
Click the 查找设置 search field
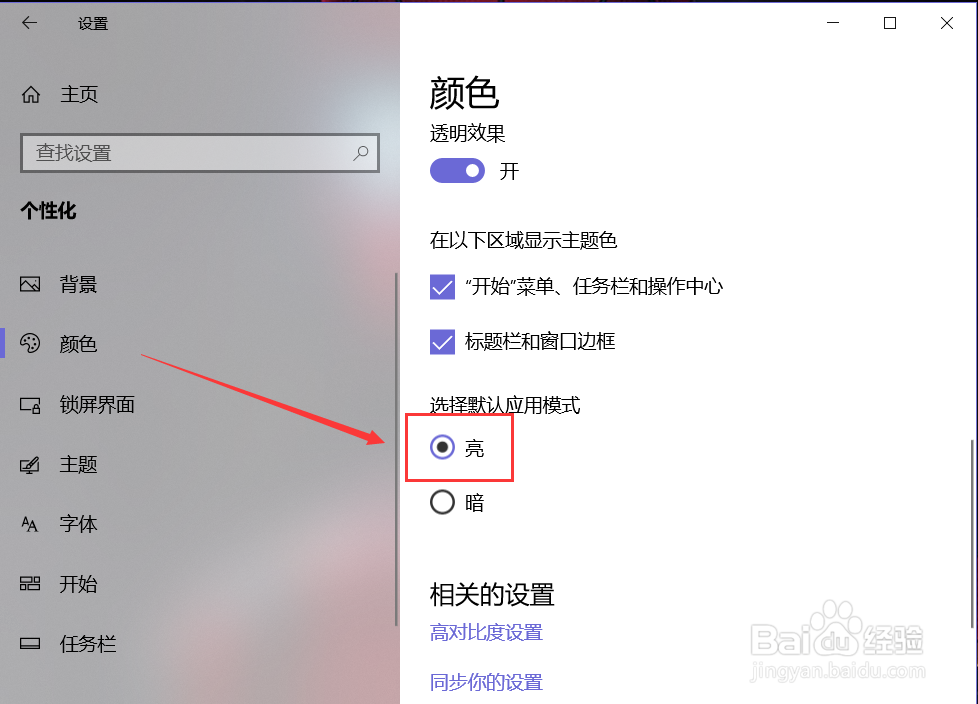pyautogui.click(x=200, y=153)
